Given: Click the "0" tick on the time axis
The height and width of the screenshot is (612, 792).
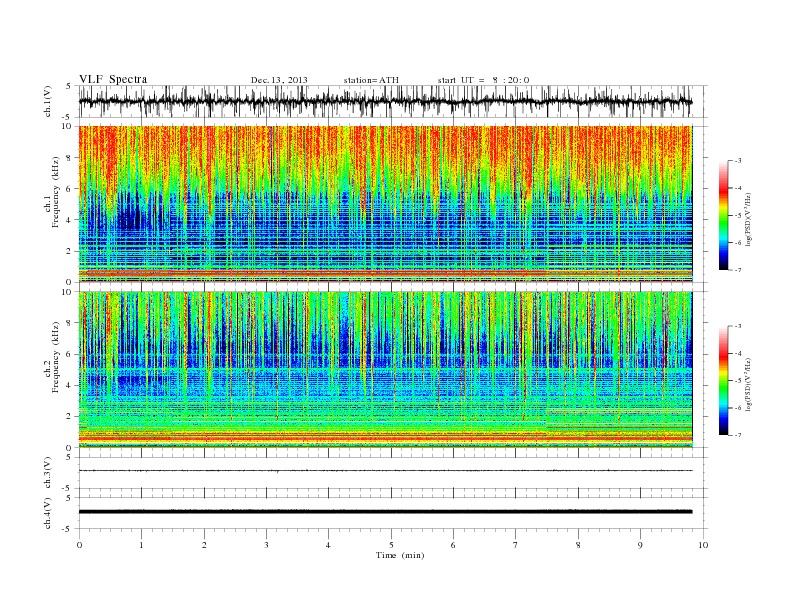Looking at the screenshot, I should click(x=79, y=545).
